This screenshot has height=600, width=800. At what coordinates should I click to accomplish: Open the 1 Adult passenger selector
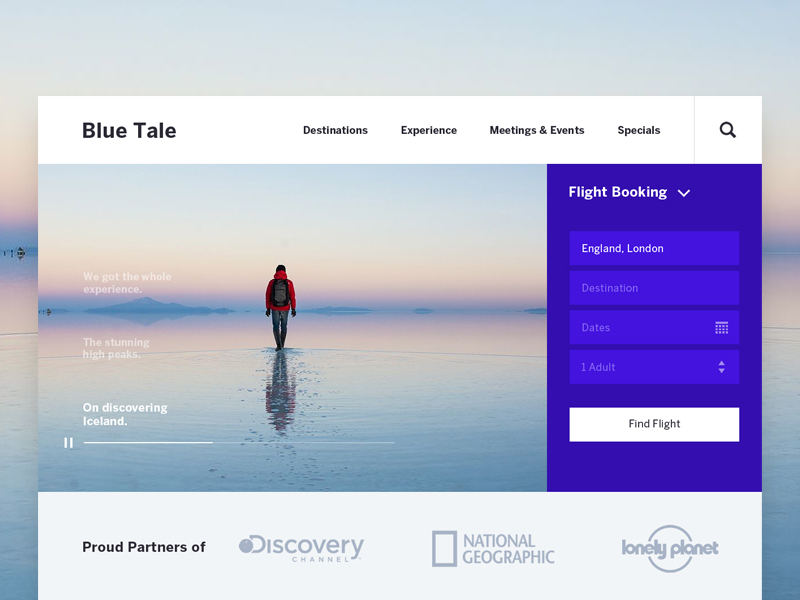coord(654,367)
